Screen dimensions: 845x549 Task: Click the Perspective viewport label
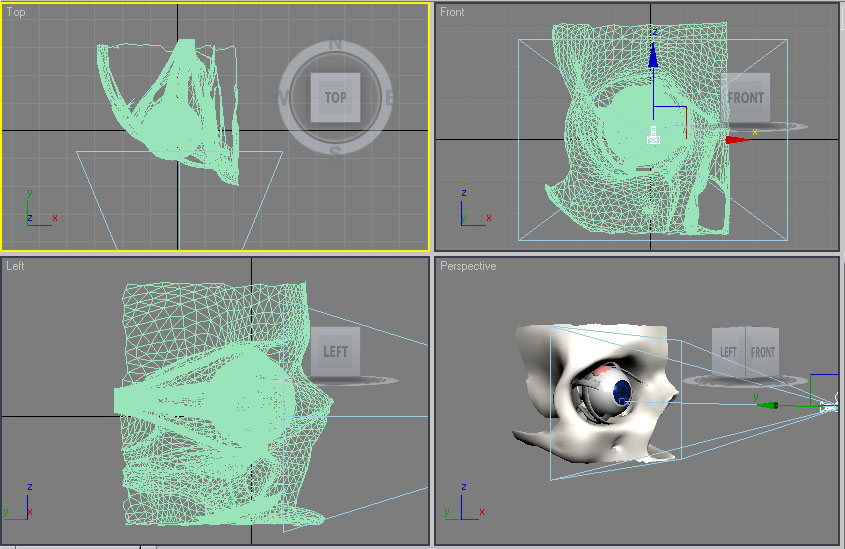pyautogui.click(x=468, y=266)
